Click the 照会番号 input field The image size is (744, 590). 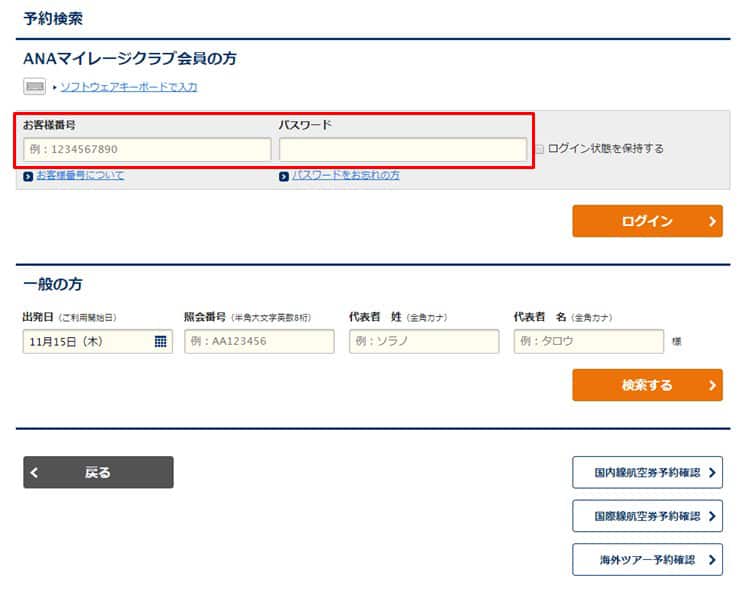click(259, 342)
